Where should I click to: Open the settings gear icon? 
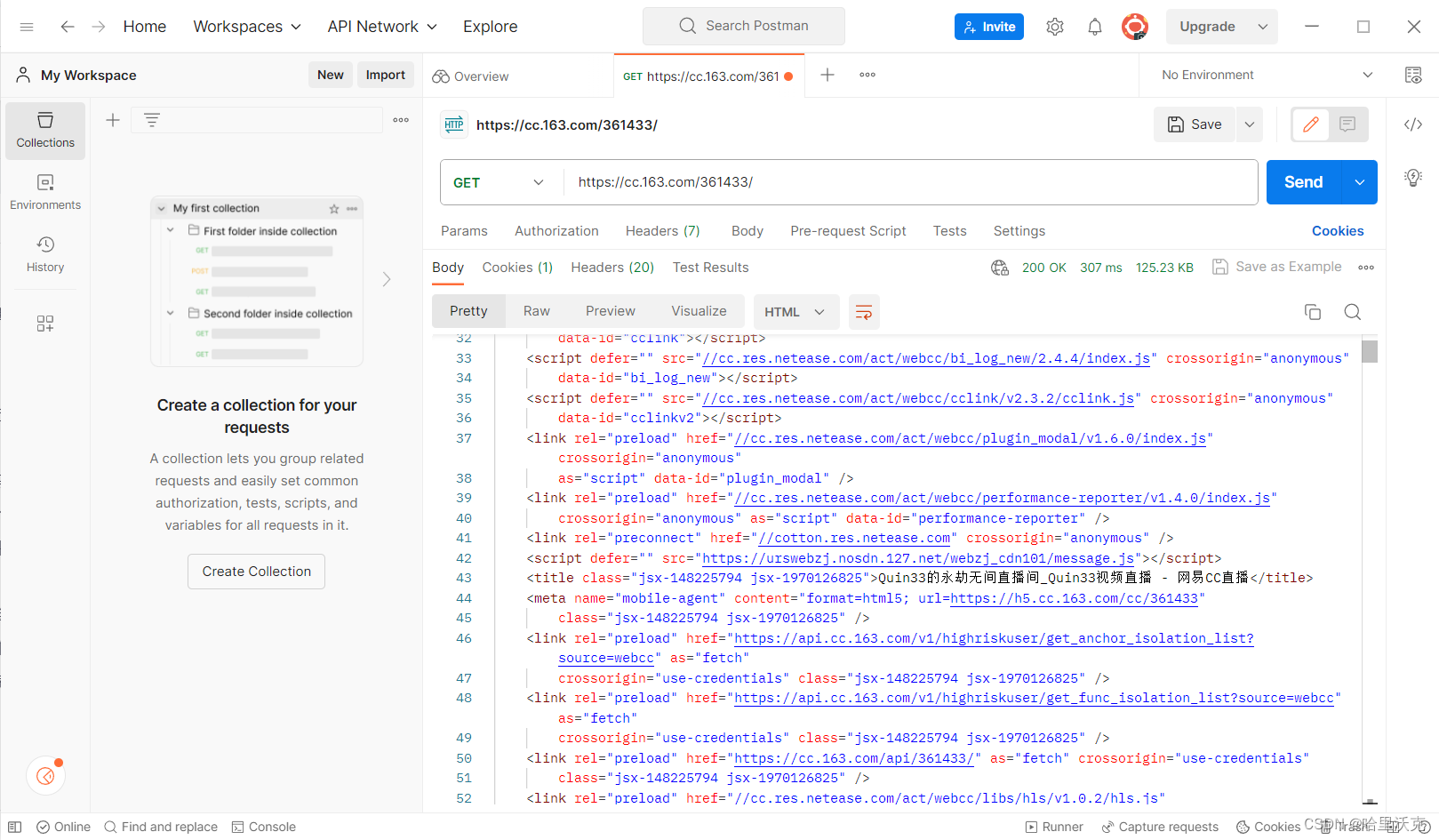pos(1055,27)
